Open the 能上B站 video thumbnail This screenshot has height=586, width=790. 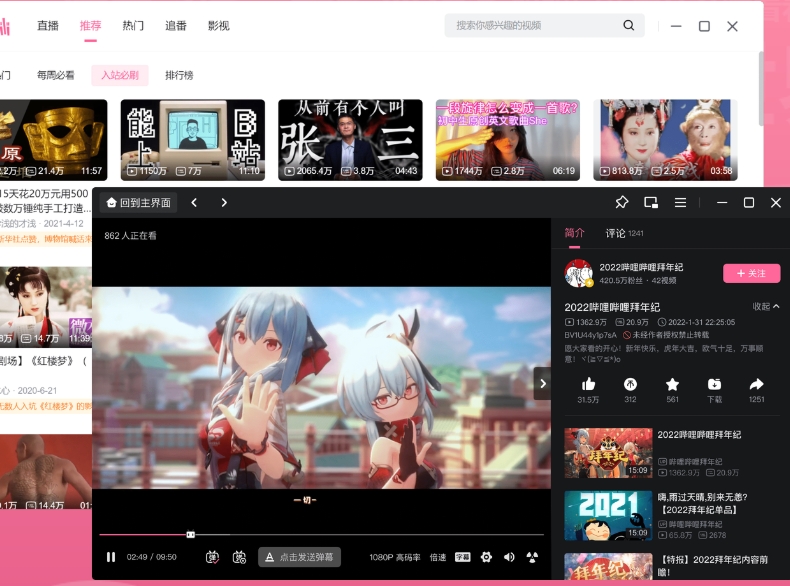point(192,140)
